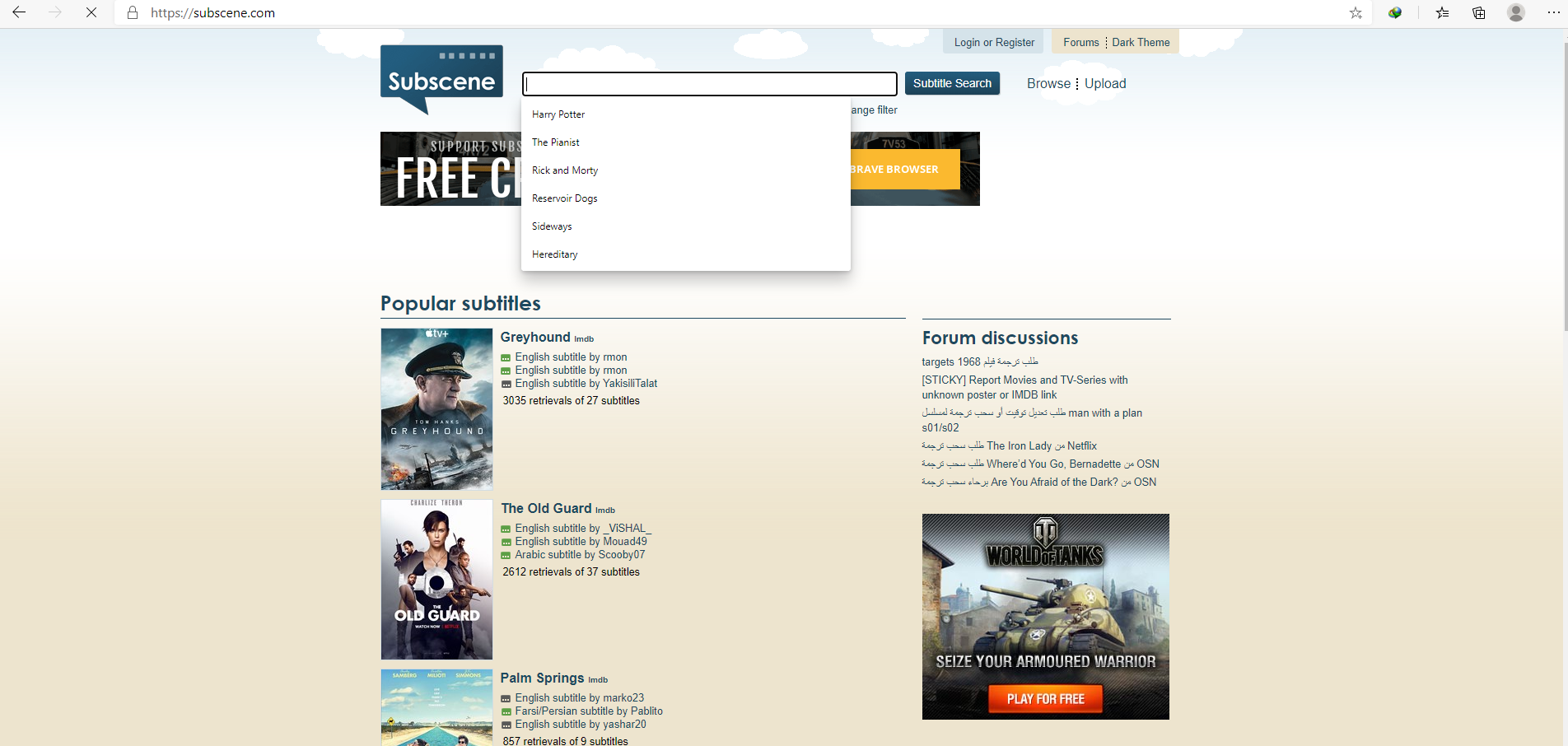Click in the subtitle search input field
The image size is (1568, 746).
pos(709,84)
